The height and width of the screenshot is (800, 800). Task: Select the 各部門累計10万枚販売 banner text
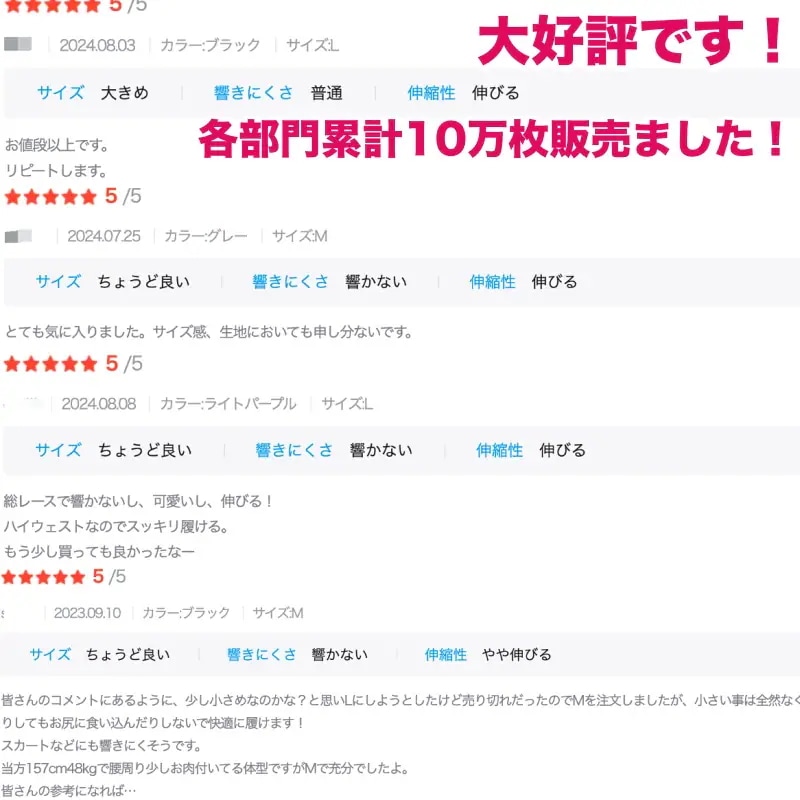pyautogui.click(x=491, y=139)
